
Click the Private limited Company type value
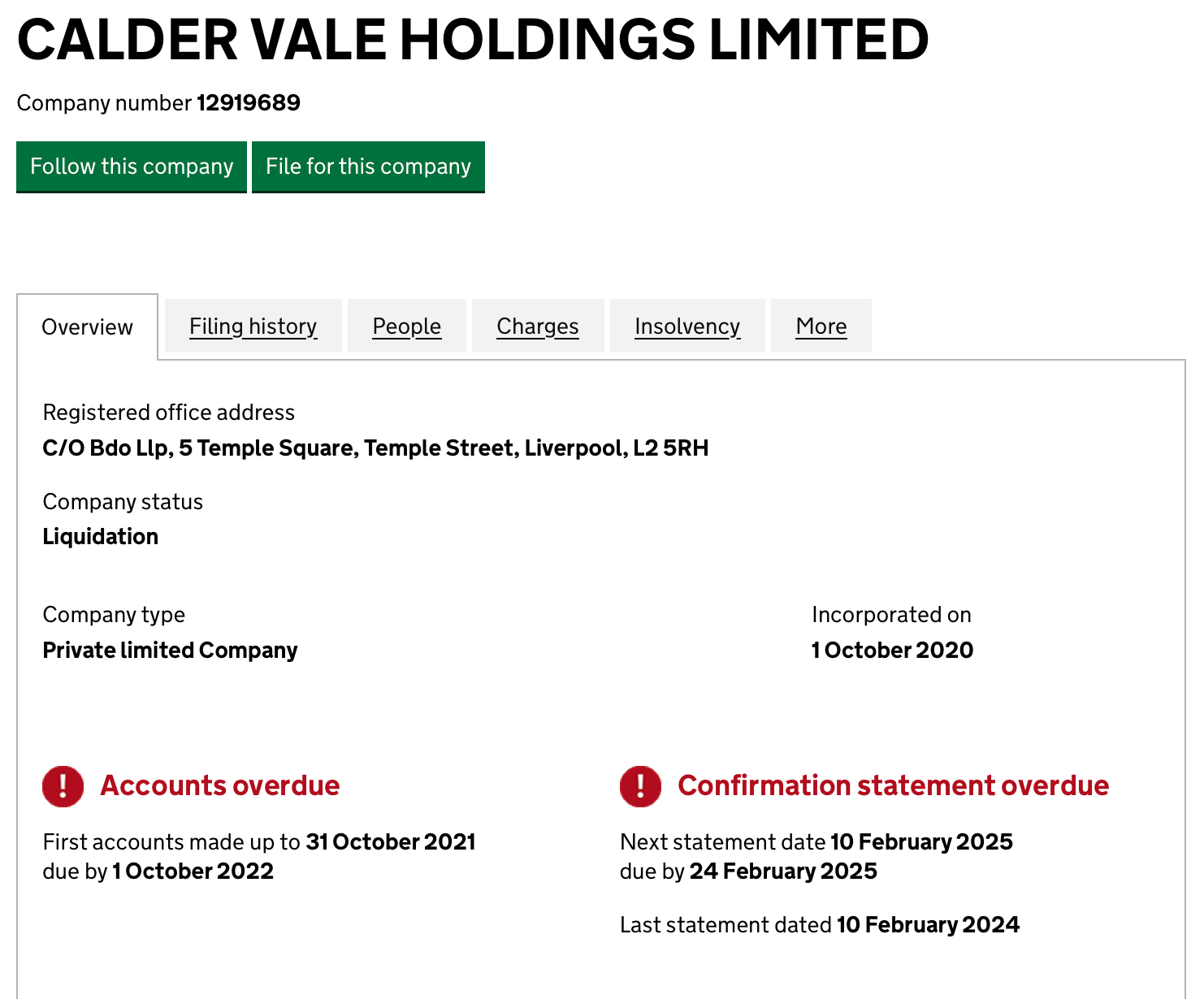point(170,651)
